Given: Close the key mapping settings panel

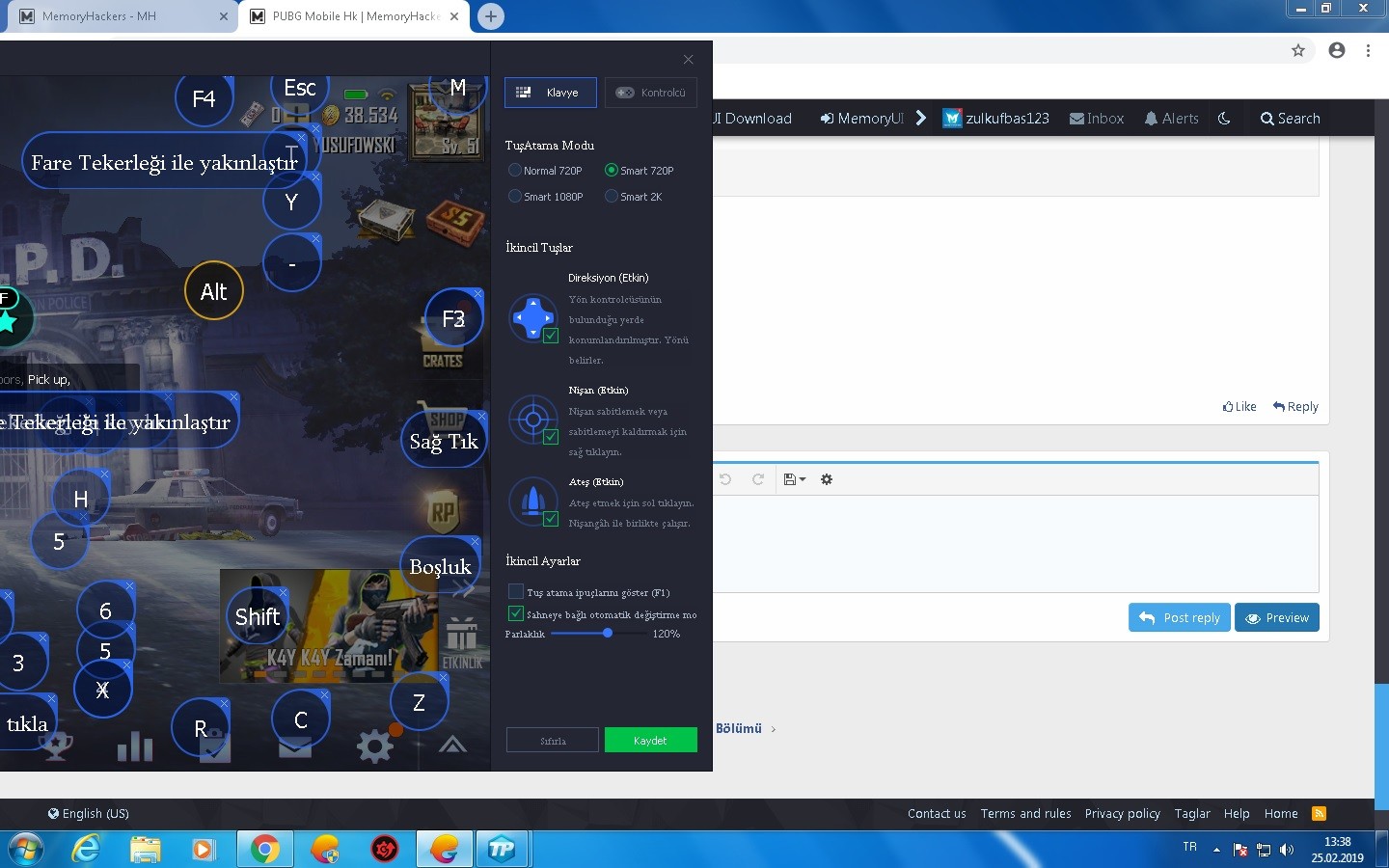Looking at the screenshot, I should 688,60.
